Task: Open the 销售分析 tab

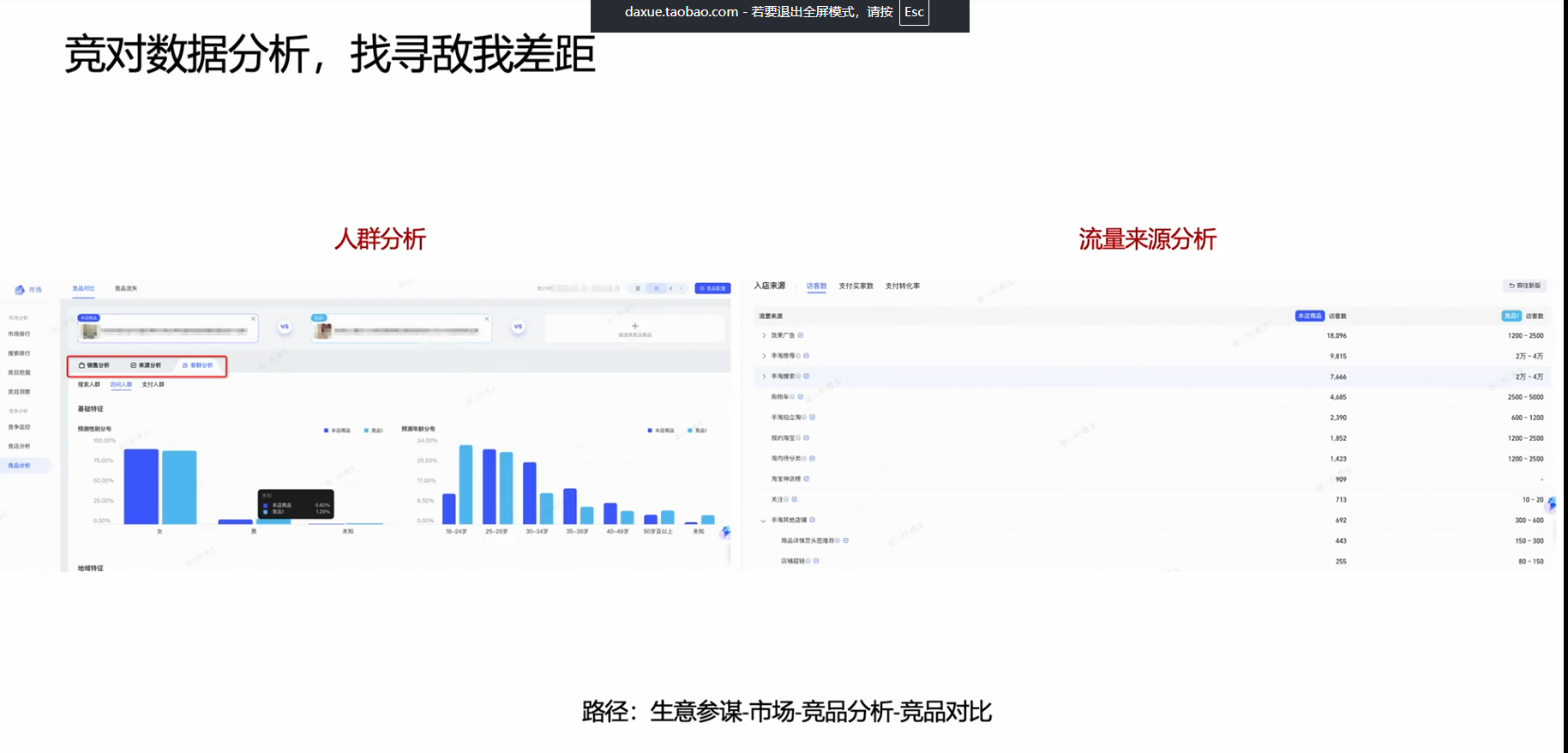Action: tap(94, 365)
